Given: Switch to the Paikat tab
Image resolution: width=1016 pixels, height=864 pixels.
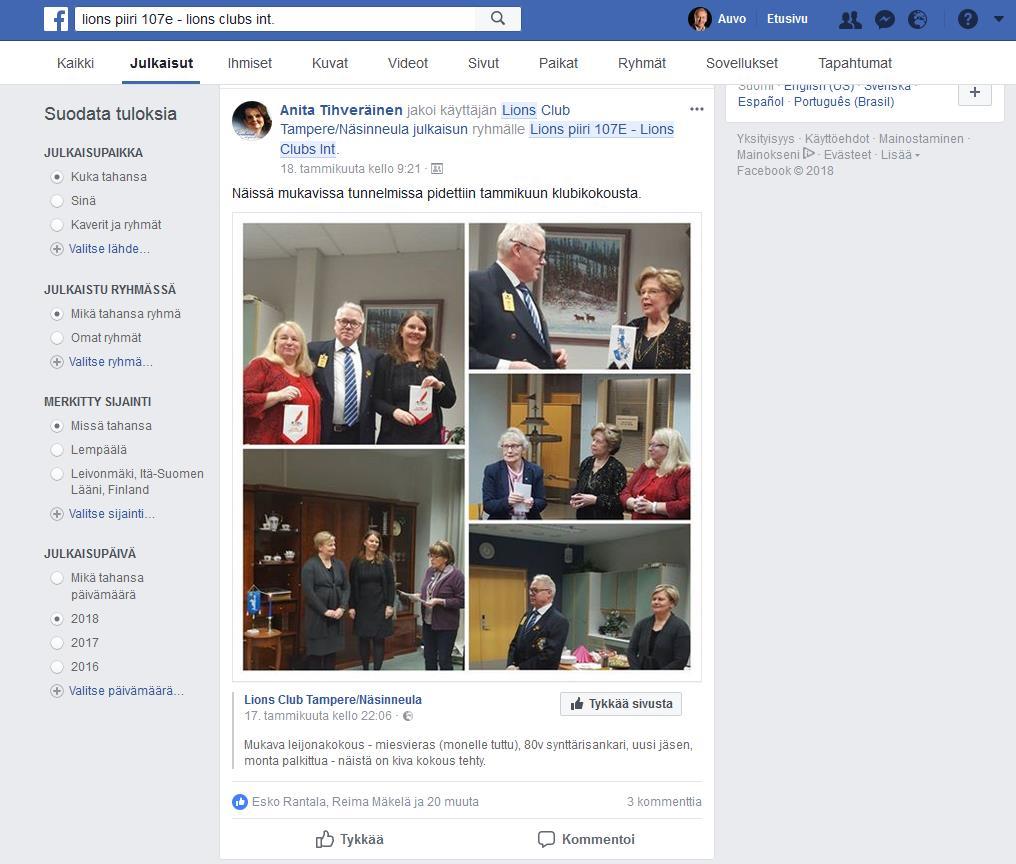Looking at the screenshot, I should tap(559, 63).
